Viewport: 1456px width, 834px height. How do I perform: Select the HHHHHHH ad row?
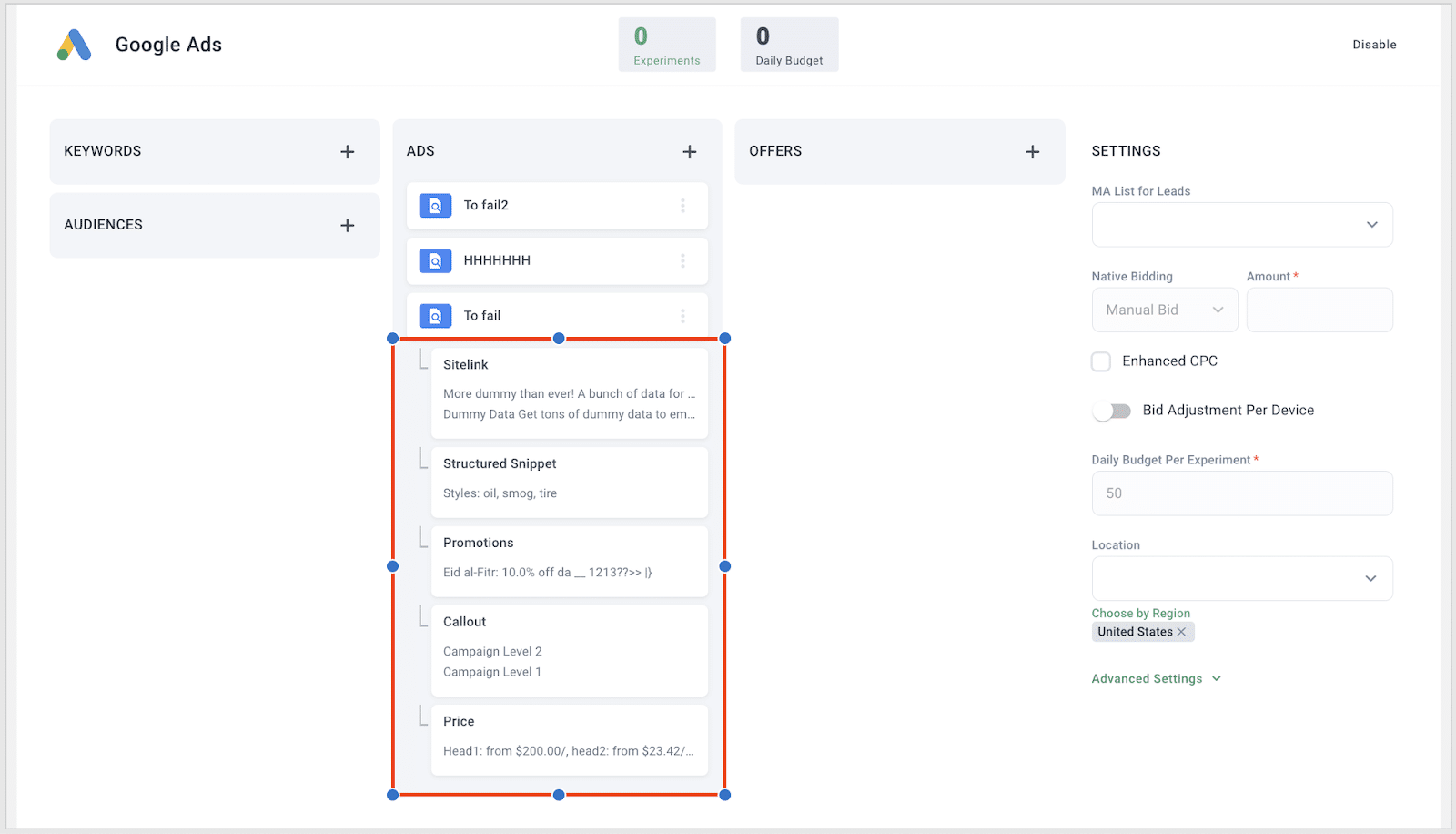(557, 260)
